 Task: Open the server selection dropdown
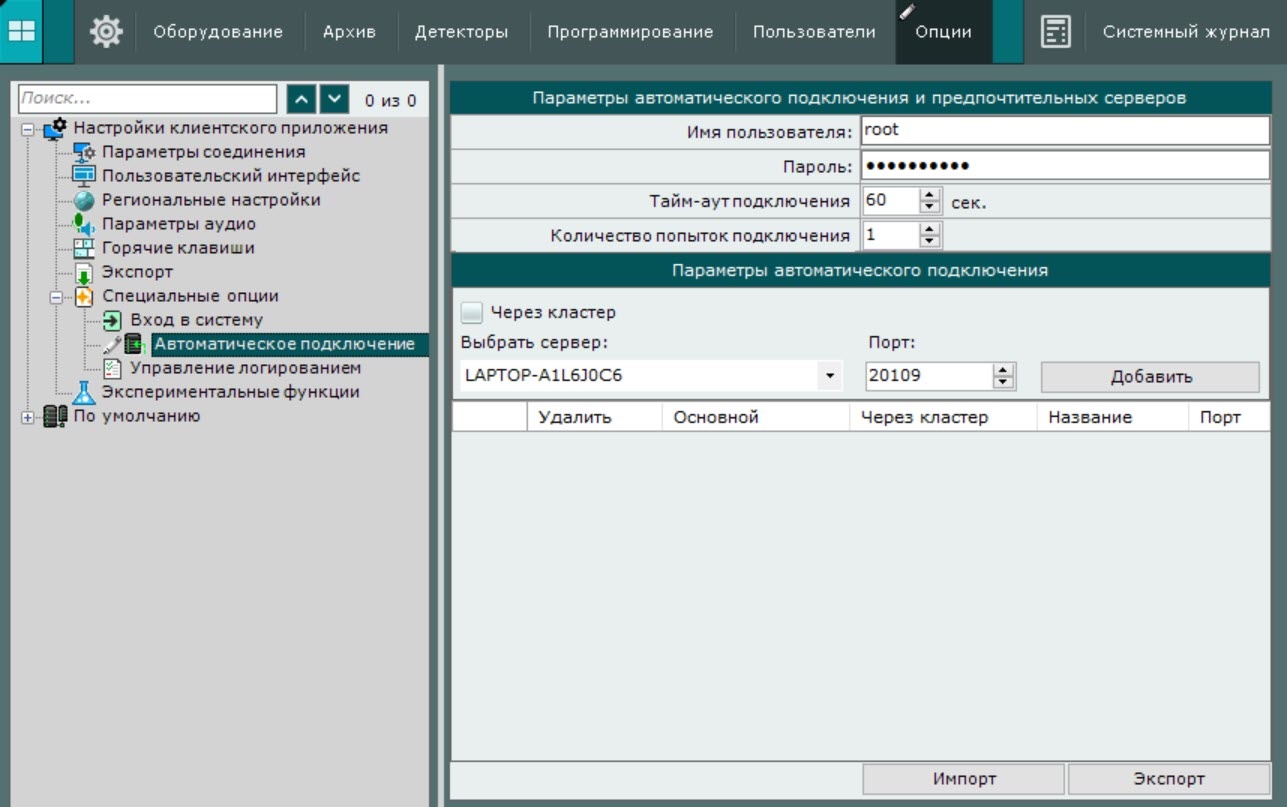(829, 377)
